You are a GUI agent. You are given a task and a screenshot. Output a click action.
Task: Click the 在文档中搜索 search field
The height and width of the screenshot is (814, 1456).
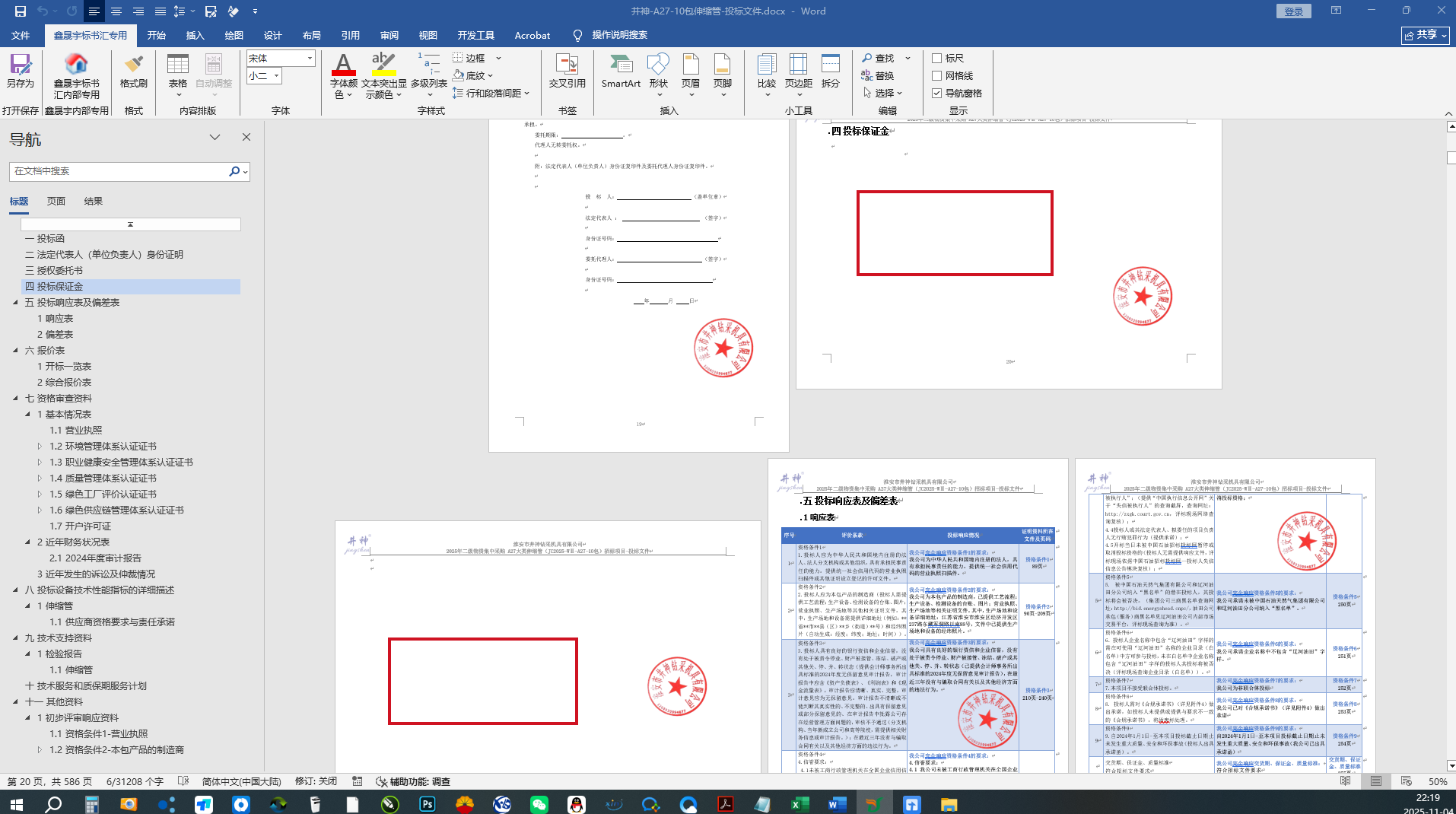[x=120, y=171]
